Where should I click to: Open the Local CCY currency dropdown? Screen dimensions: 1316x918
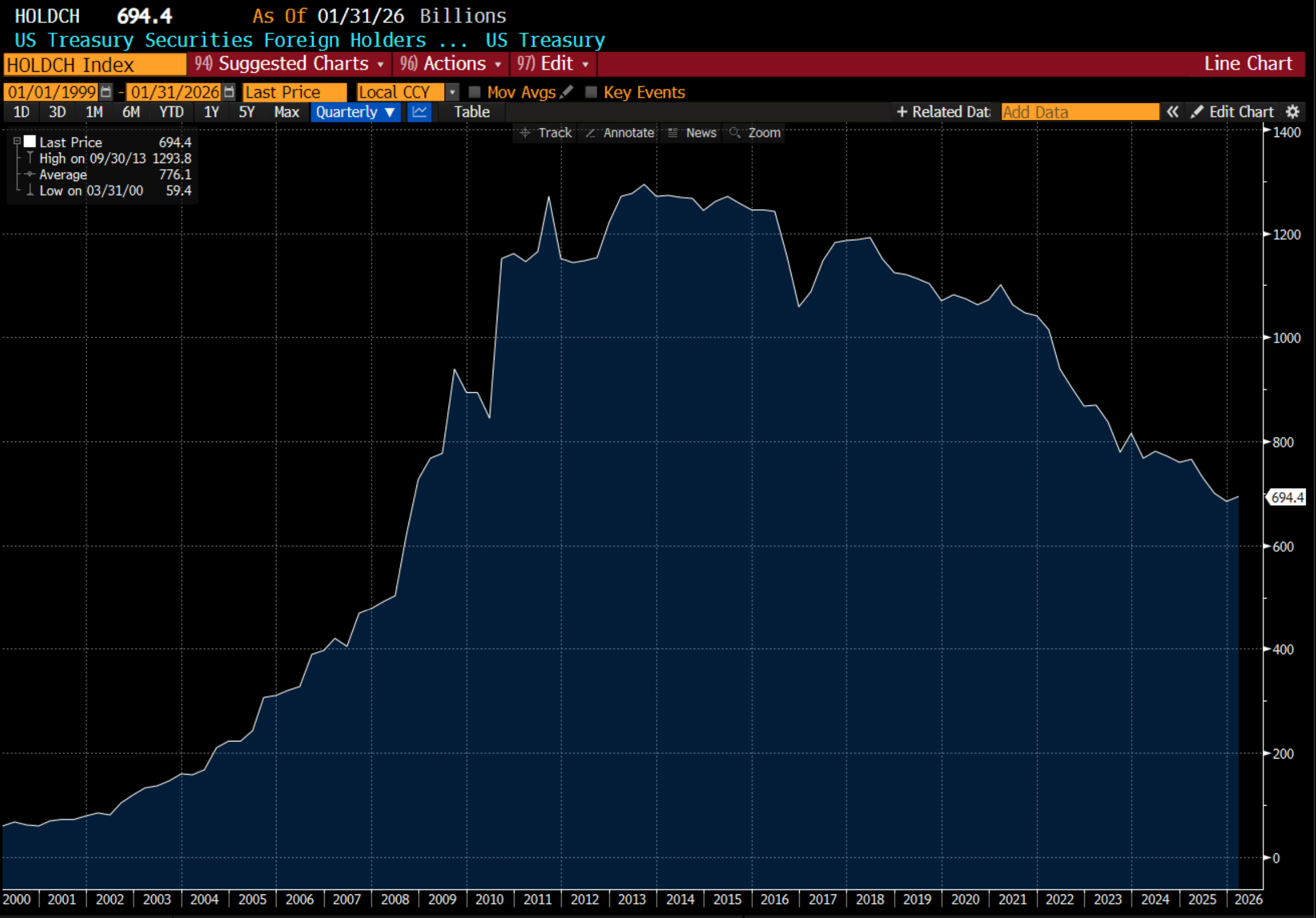[x=452, y=92]
